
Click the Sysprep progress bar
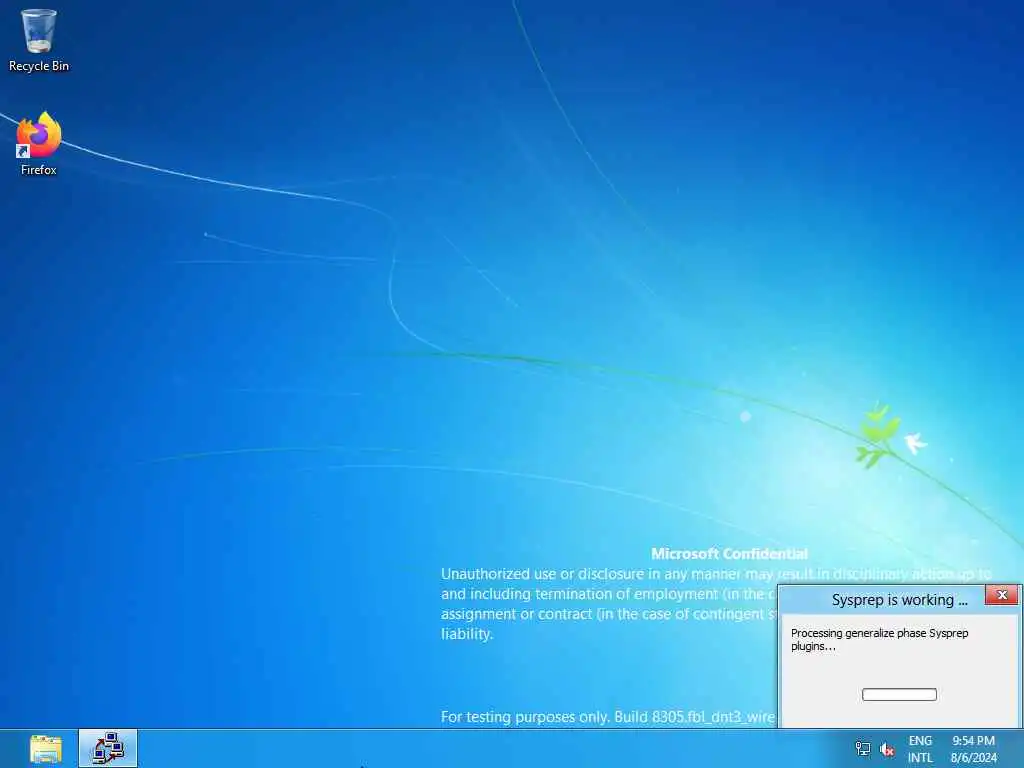(899, 694)
